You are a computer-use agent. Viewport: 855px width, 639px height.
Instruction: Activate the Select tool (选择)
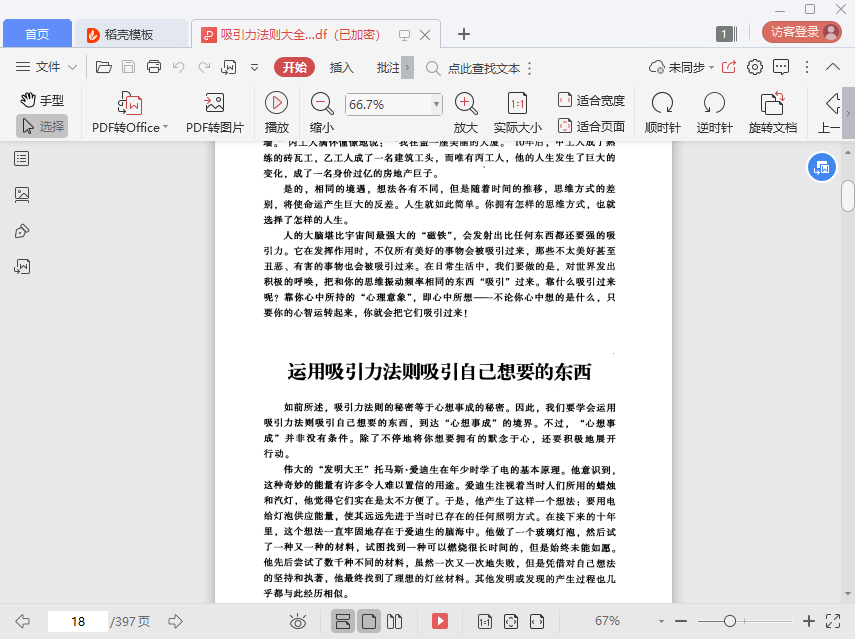point(42,126)
